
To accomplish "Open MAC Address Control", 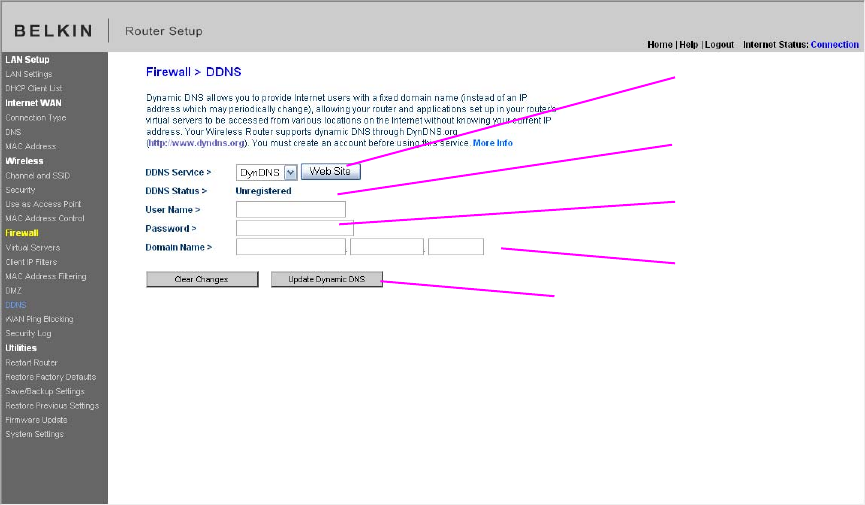I will tap(45, 219).
